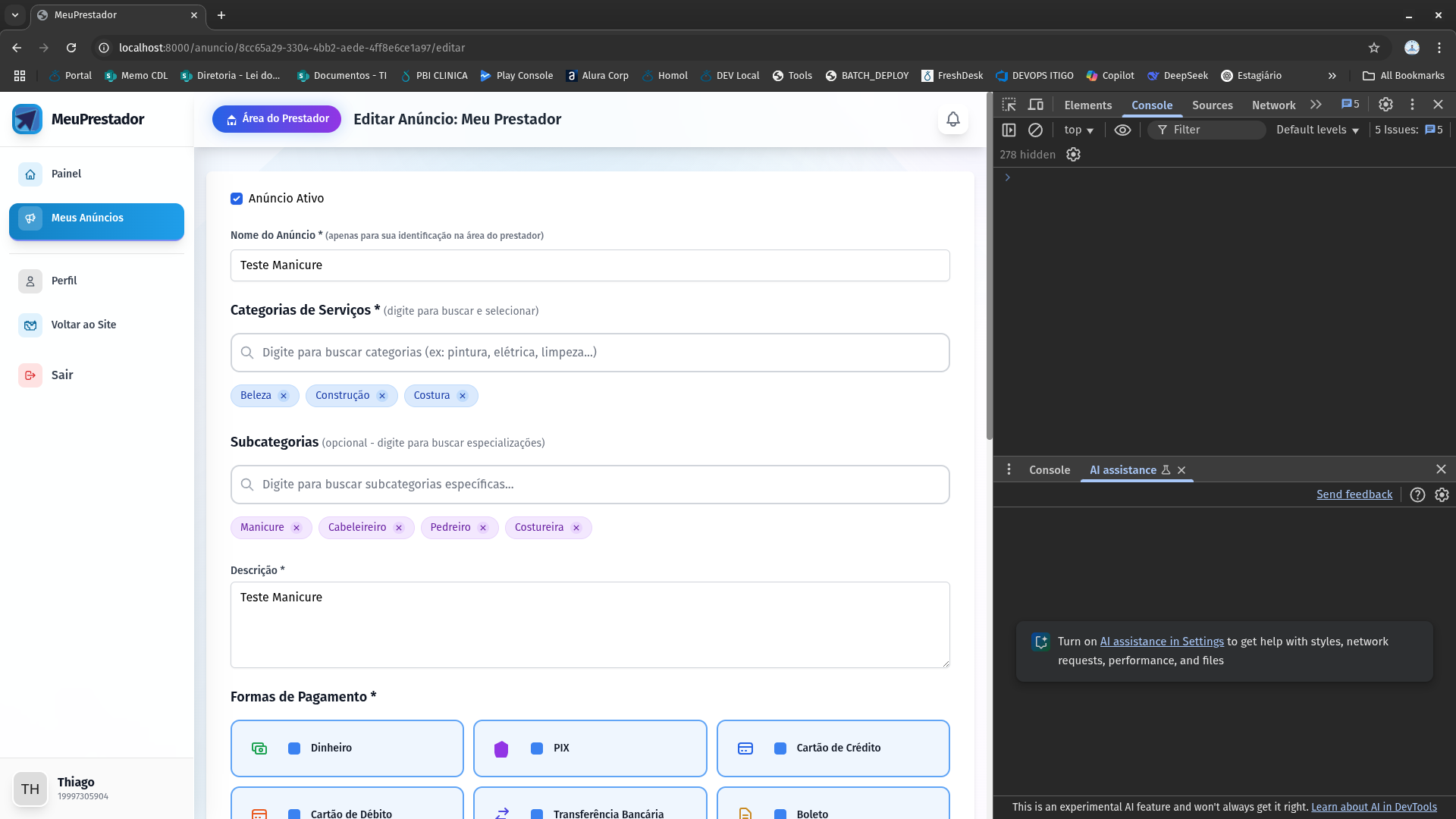Open DevTools settings gear
Image resolution: width=1456 pixels, height=819 pixels.
[x=1385, y=105]
